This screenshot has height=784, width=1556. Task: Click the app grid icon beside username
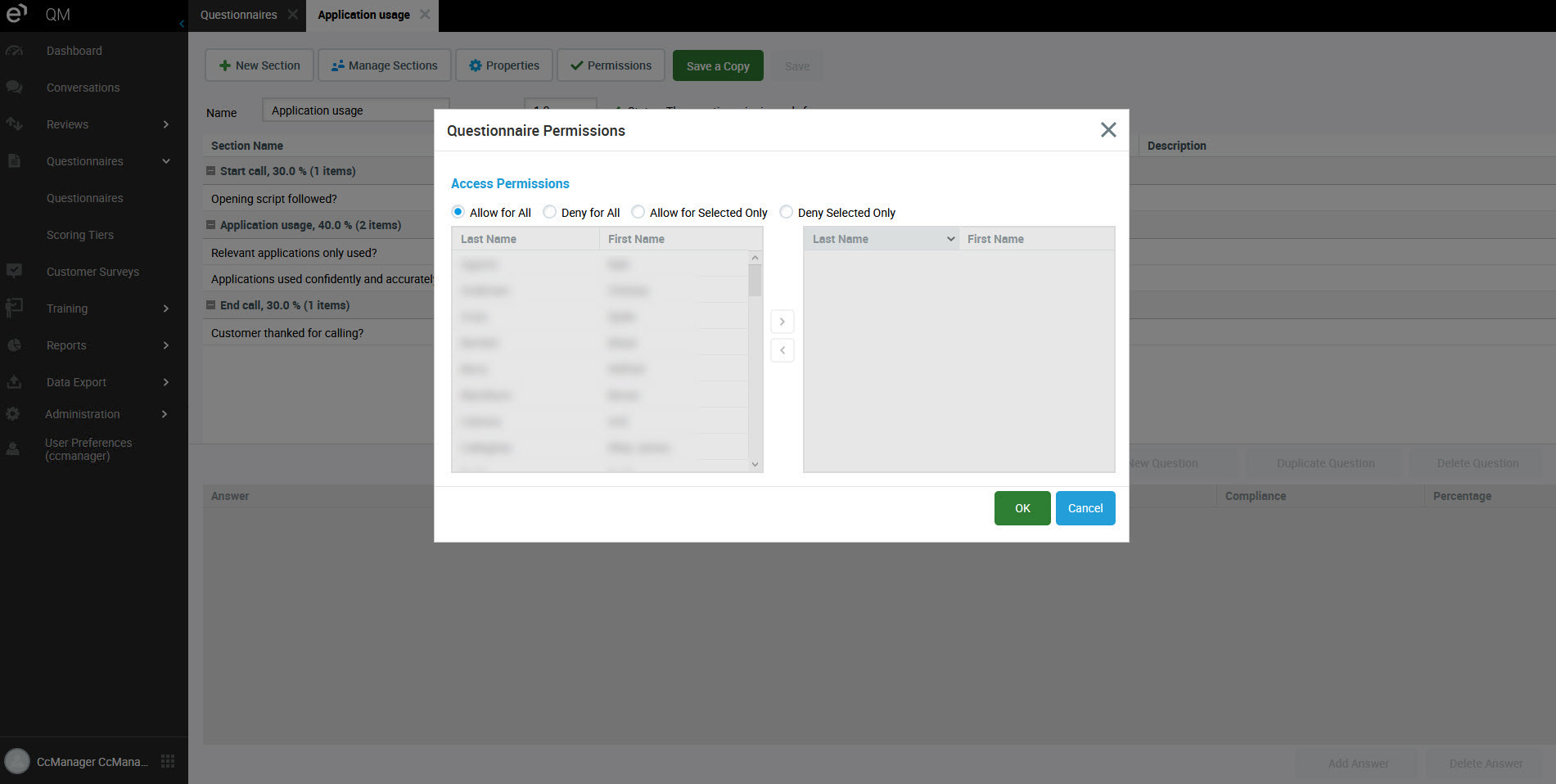[x=168, y=761]
